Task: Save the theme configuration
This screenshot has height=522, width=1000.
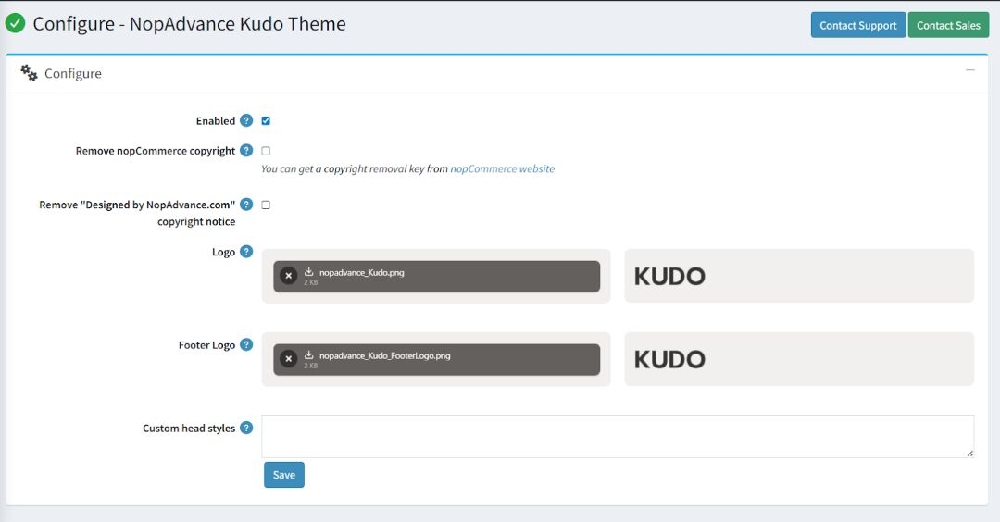Action: point(284,475)
